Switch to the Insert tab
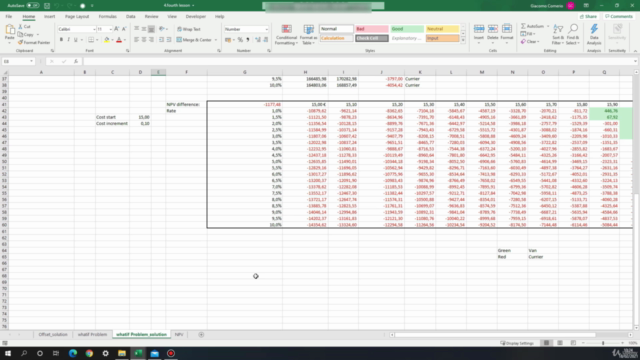Viewport: 640px width, 360px height. tap(49, 17)
